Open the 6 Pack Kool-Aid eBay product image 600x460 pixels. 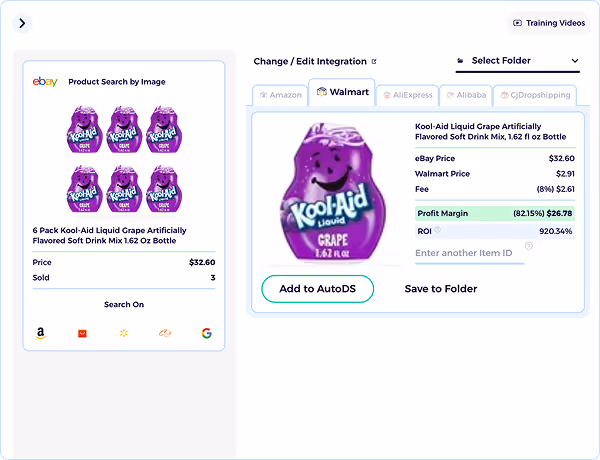(124, 159)
